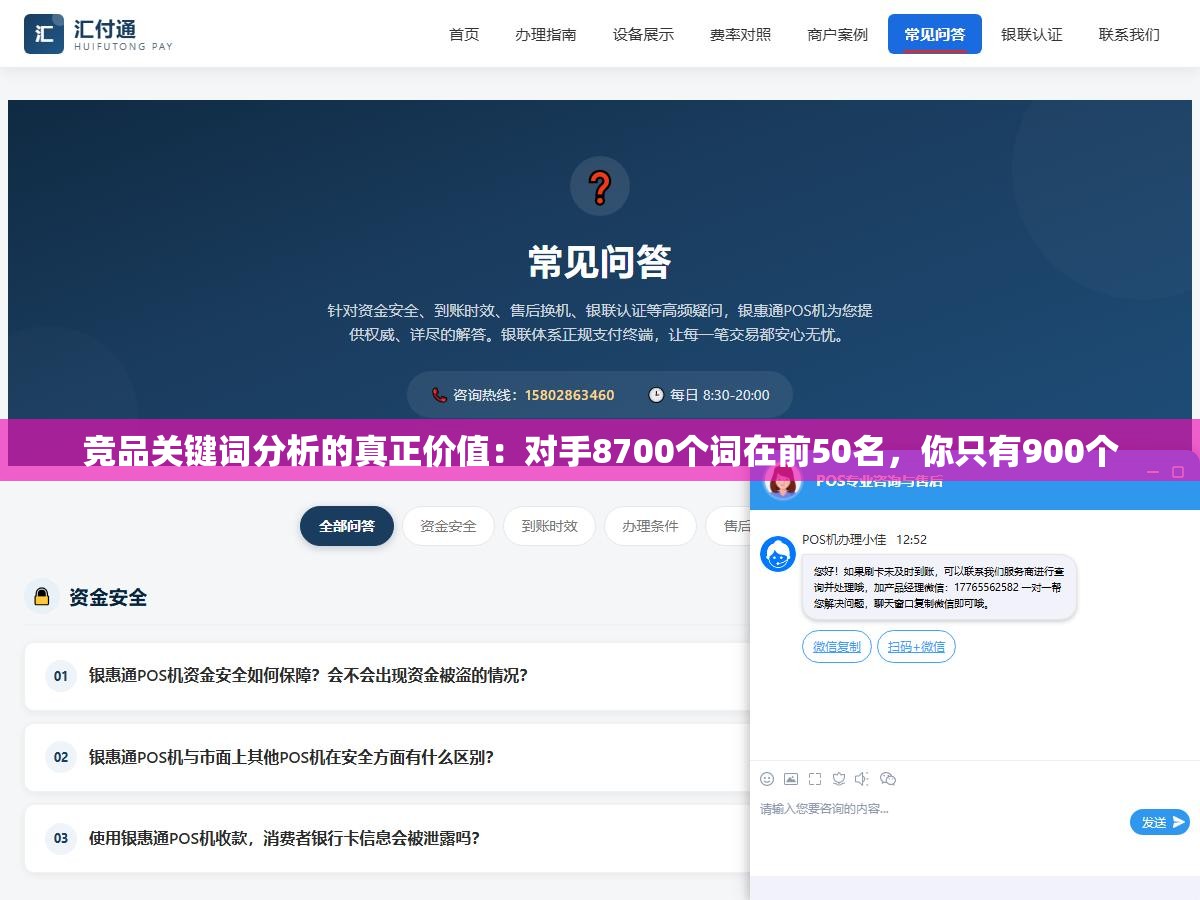Viewport: 1200px width, 900px height.
Task: Filter questions by 资金安全
Action: click(448, 526)
